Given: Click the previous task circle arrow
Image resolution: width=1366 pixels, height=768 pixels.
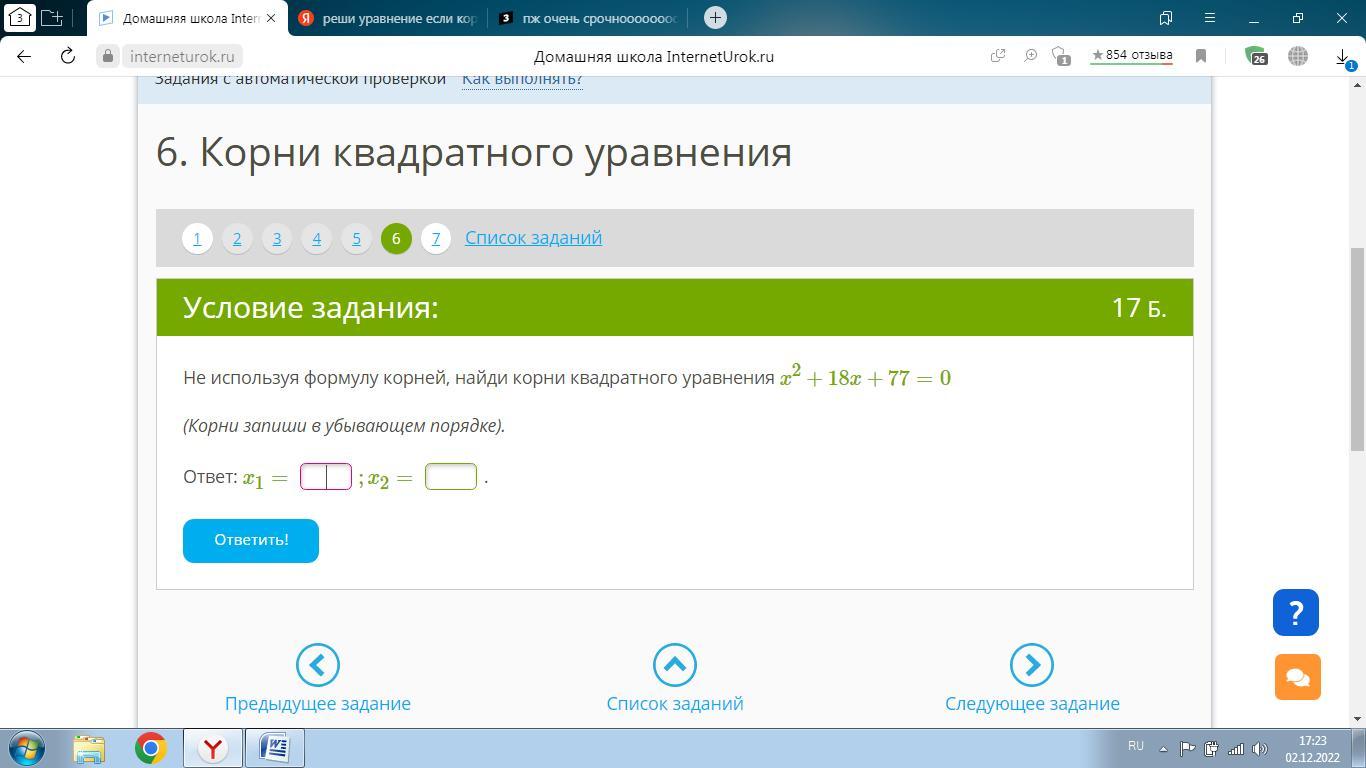Looking at the screenshot, I should pos(317,665).
